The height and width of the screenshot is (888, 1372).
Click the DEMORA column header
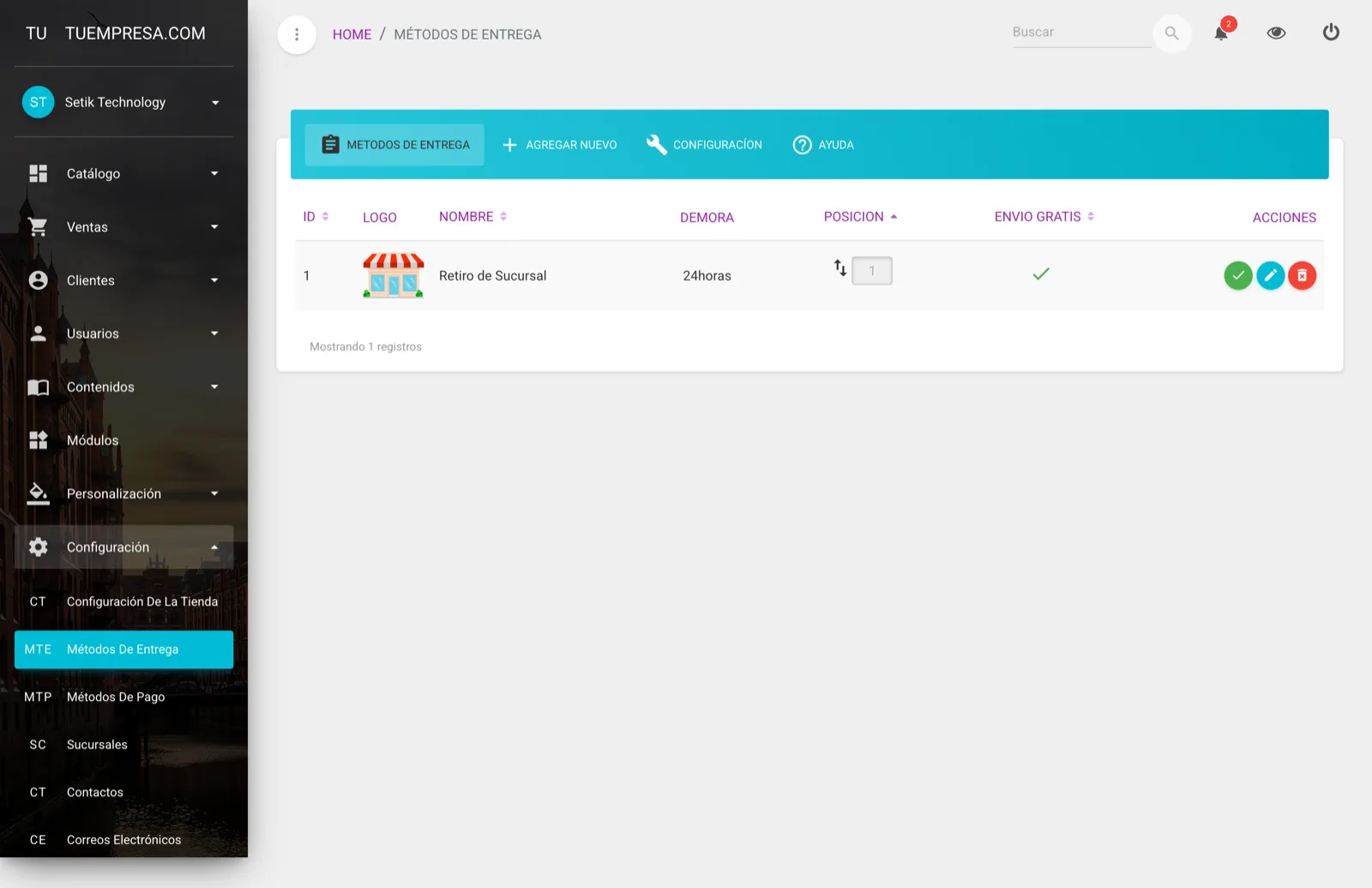pyautogui.click(x=707, y=218)
